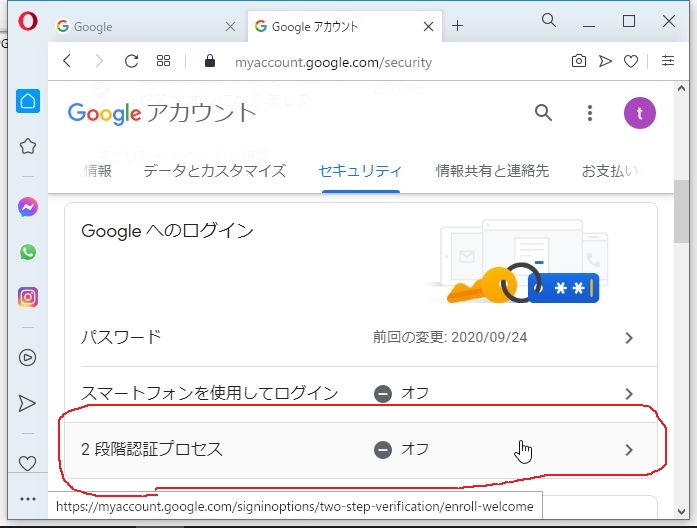Image resolution: width=697 pixels, height=528 pixels.
Task: Open パスワード settings row
Action: tap(361, 338)
